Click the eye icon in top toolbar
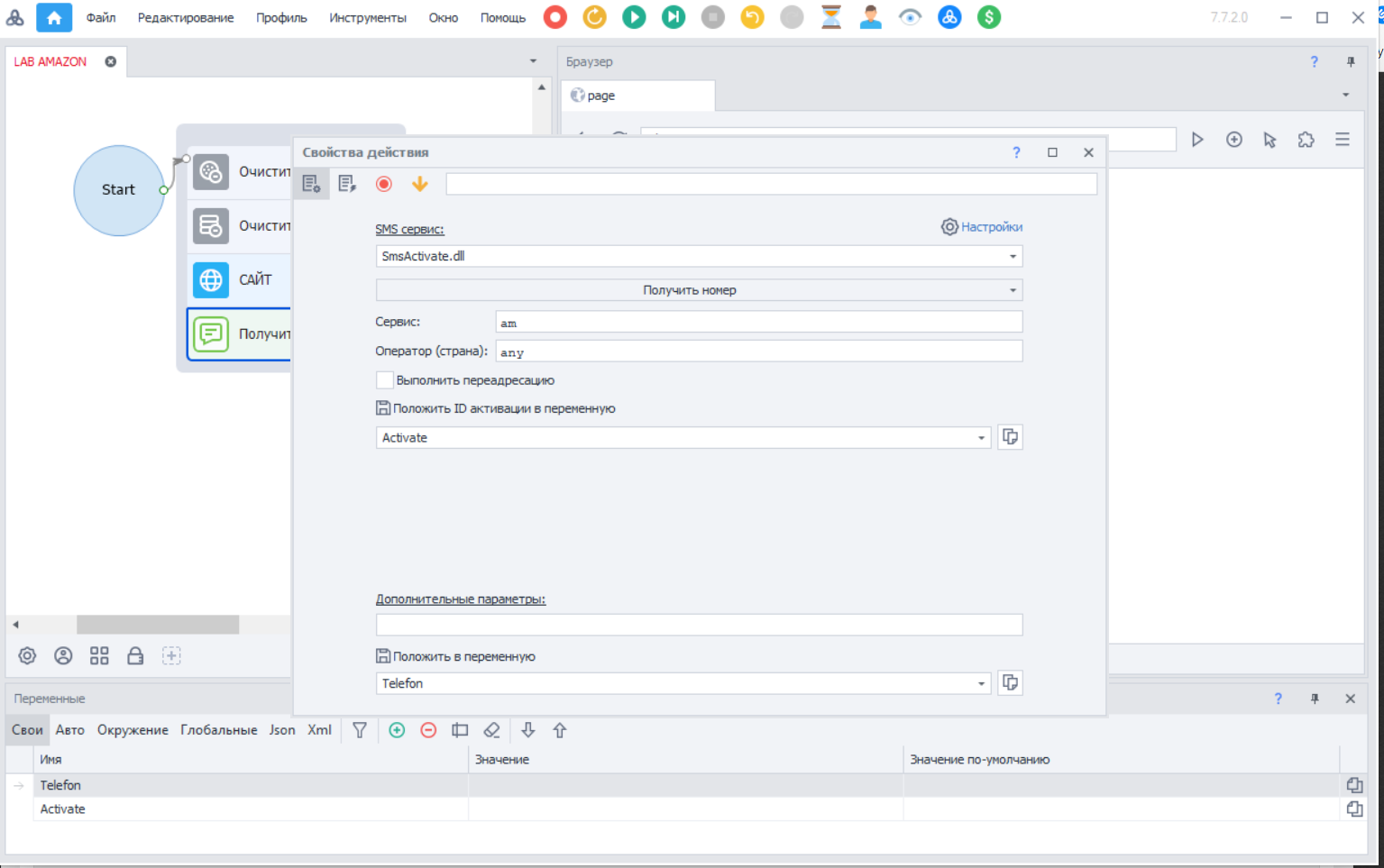The width and height of the screenshot is (1384, 868). (910, 17)
